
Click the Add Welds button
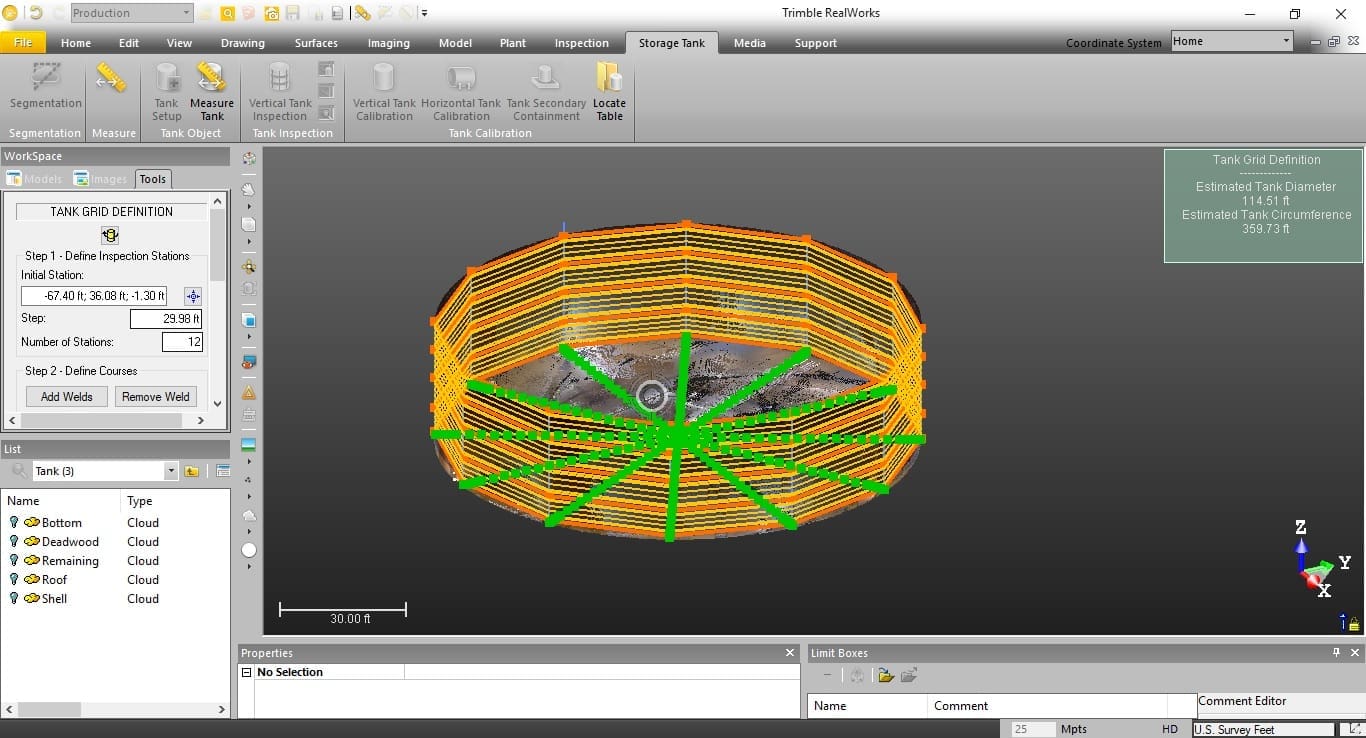[x=67, y=396]
